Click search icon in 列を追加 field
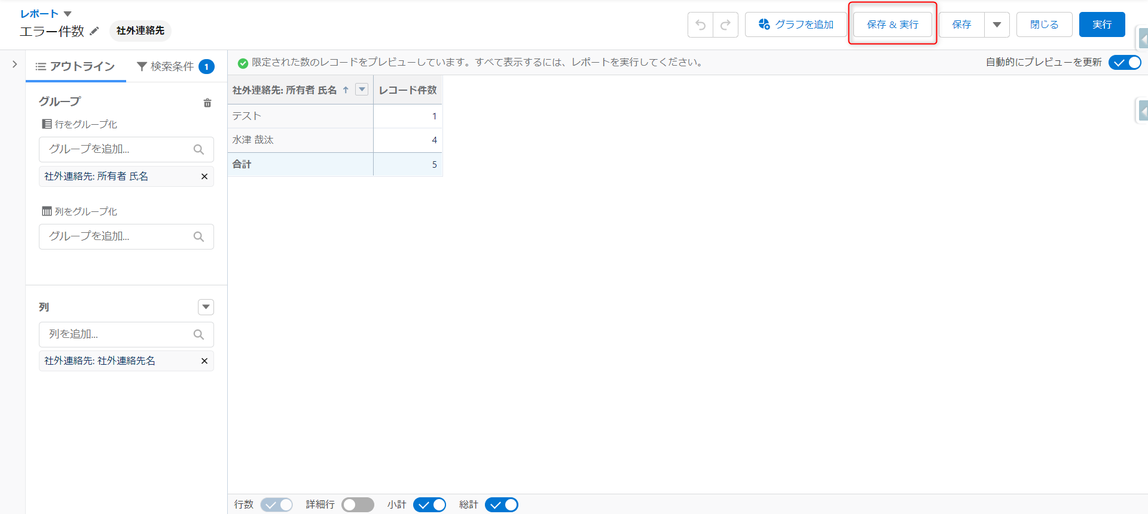1148x514 pixels. point(198,334)
